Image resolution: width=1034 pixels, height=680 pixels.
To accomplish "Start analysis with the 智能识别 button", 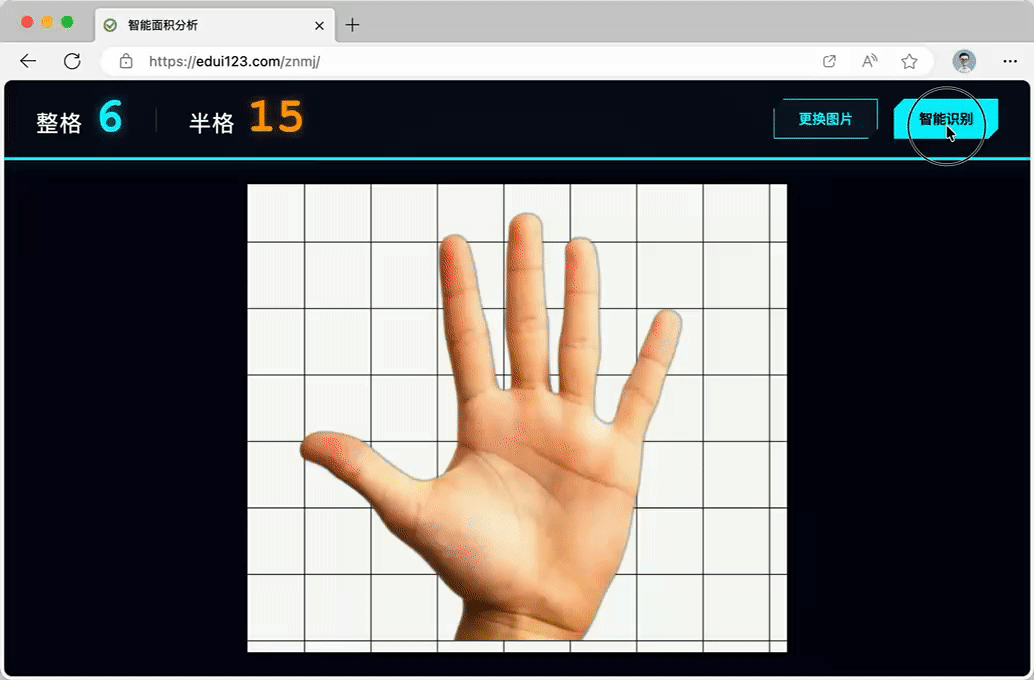I will pos(943,118).
